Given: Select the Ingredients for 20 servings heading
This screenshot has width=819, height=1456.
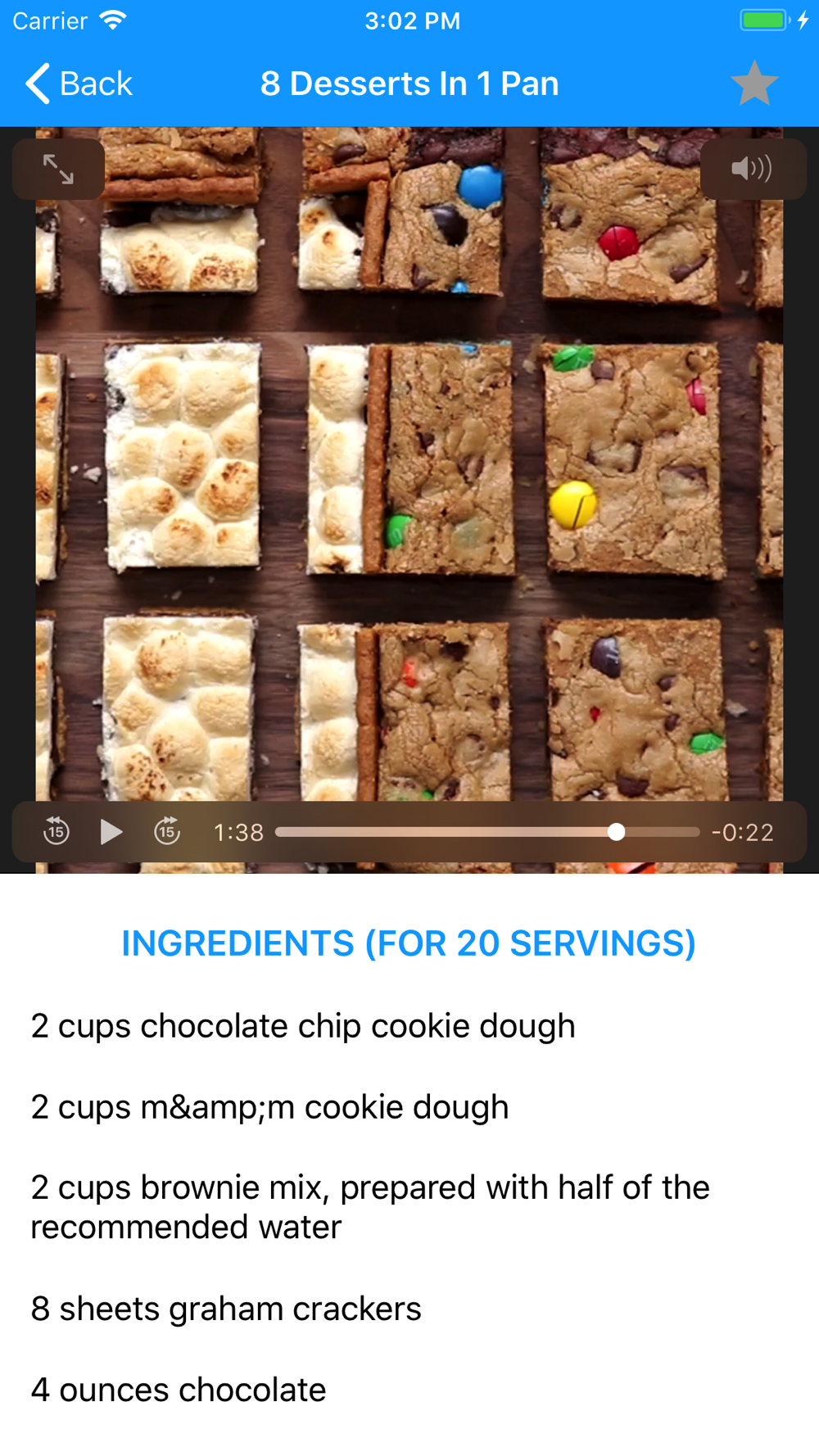Looking at the screenshot, I should click(x=409, y=943).
